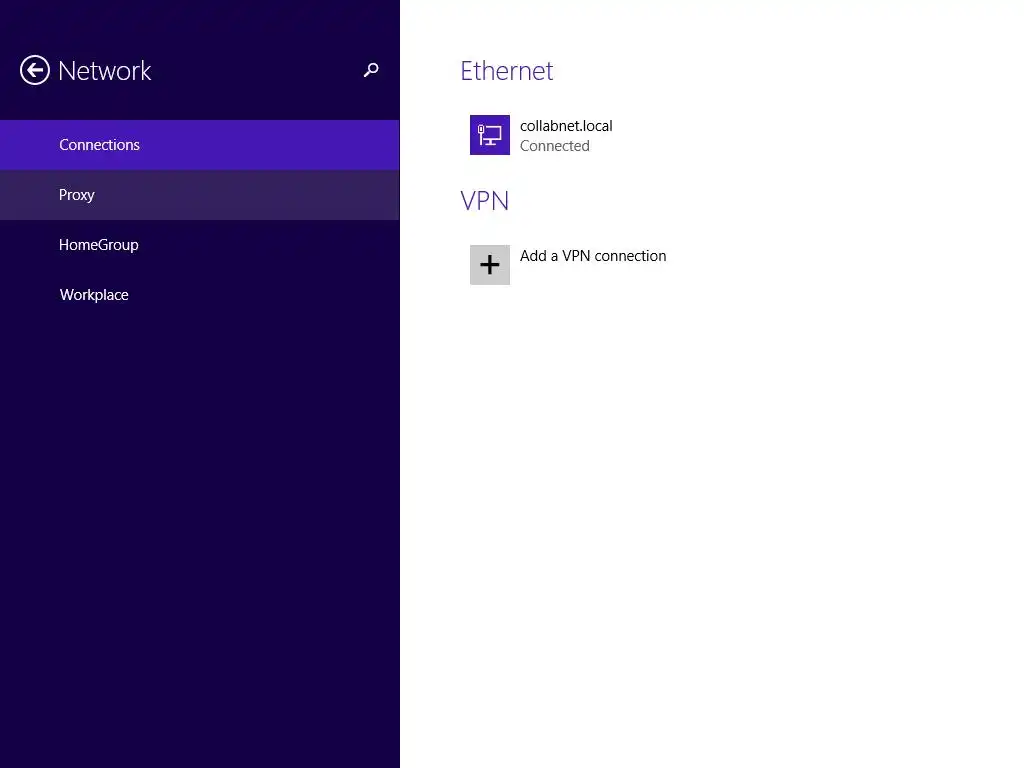This screenshot has height=768, width=1024.
Task: Click the back arrow beside Network
Action: [x=35, y=70]
